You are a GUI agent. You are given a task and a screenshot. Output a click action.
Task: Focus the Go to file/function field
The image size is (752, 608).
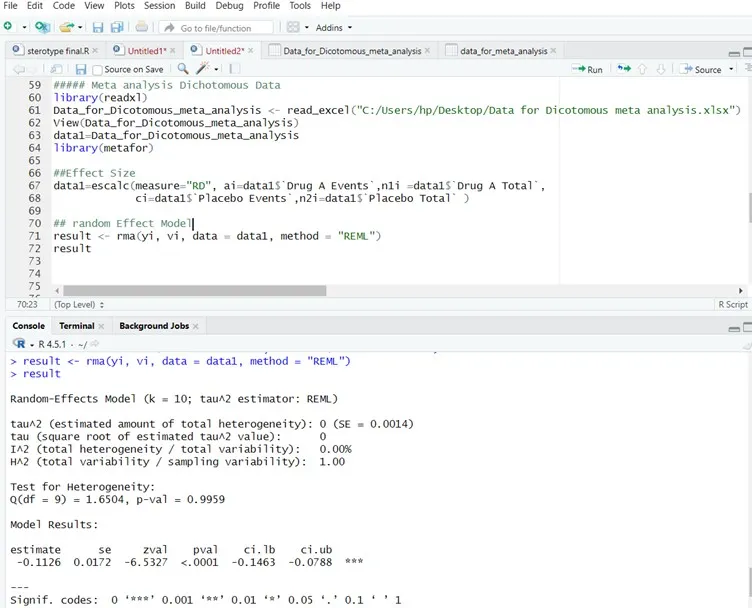coord(216,28)
